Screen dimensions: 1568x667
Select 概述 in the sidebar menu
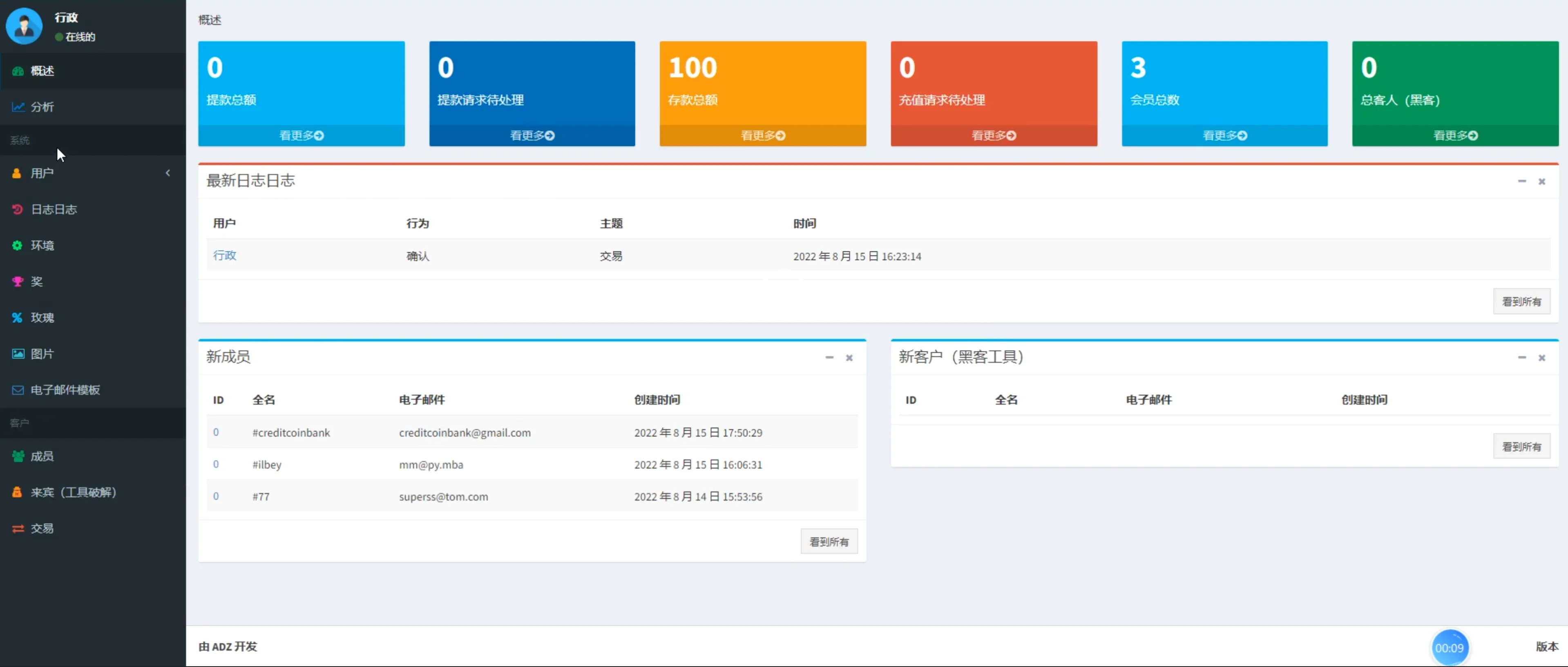pos(42,71)
